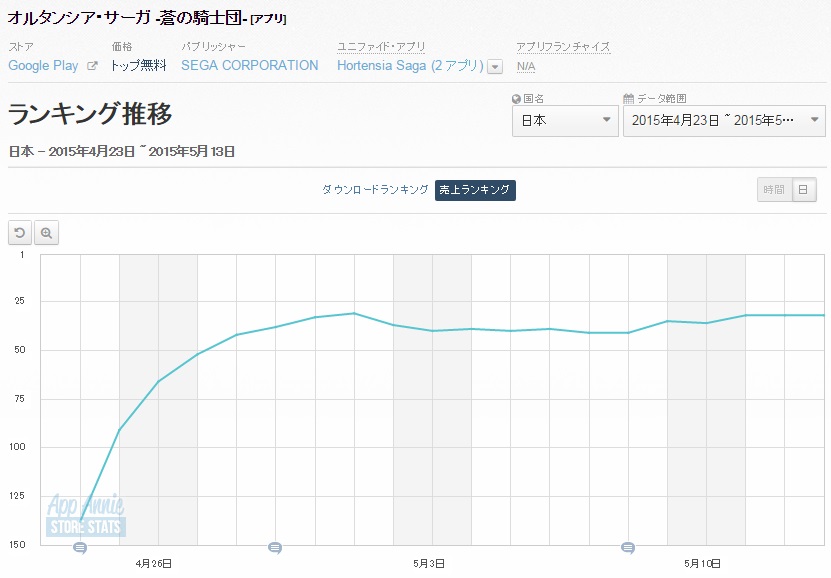Image resolution: width=831 pixels, height=578 pixels.
Task: Open the SEGA CORPORATION publisher link
Action: click(x=250, y=66)
